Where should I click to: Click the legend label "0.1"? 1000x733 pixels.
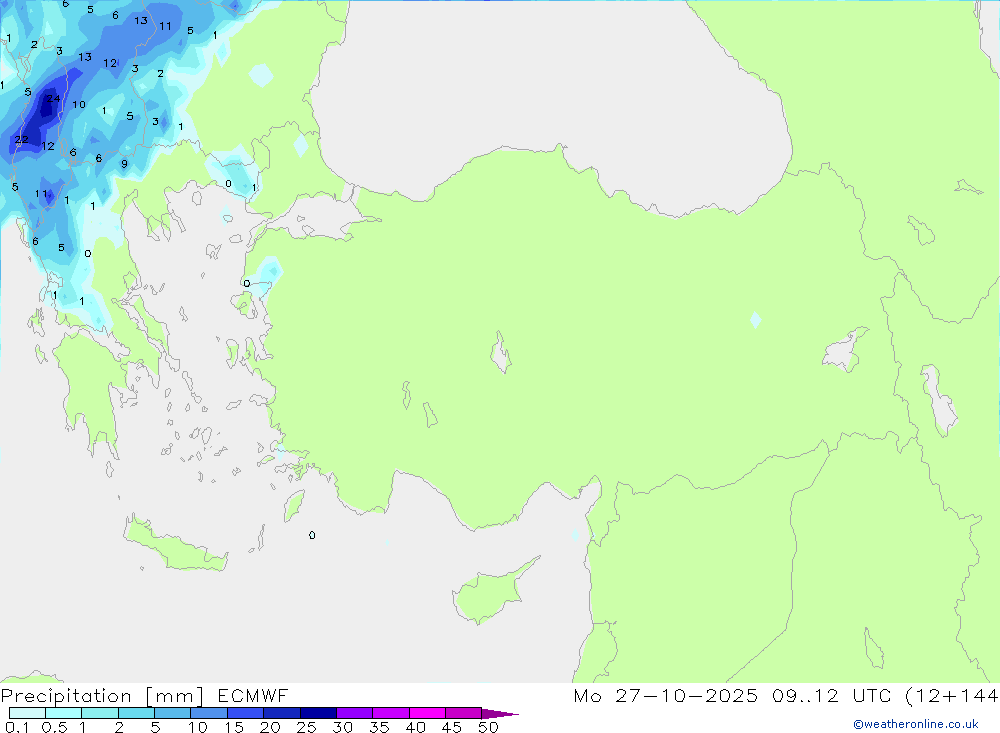coord(17,727)
